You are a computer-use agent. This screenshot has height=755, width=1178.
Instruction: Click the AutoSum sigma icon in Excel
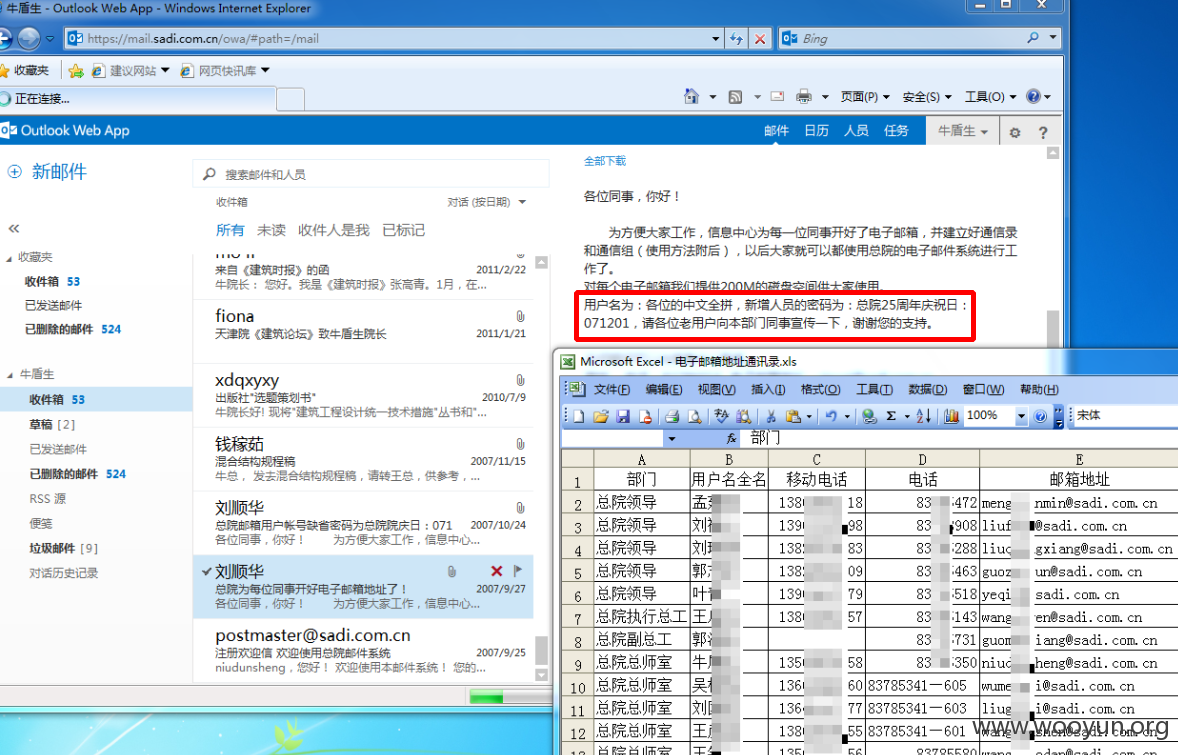[891, 416]
